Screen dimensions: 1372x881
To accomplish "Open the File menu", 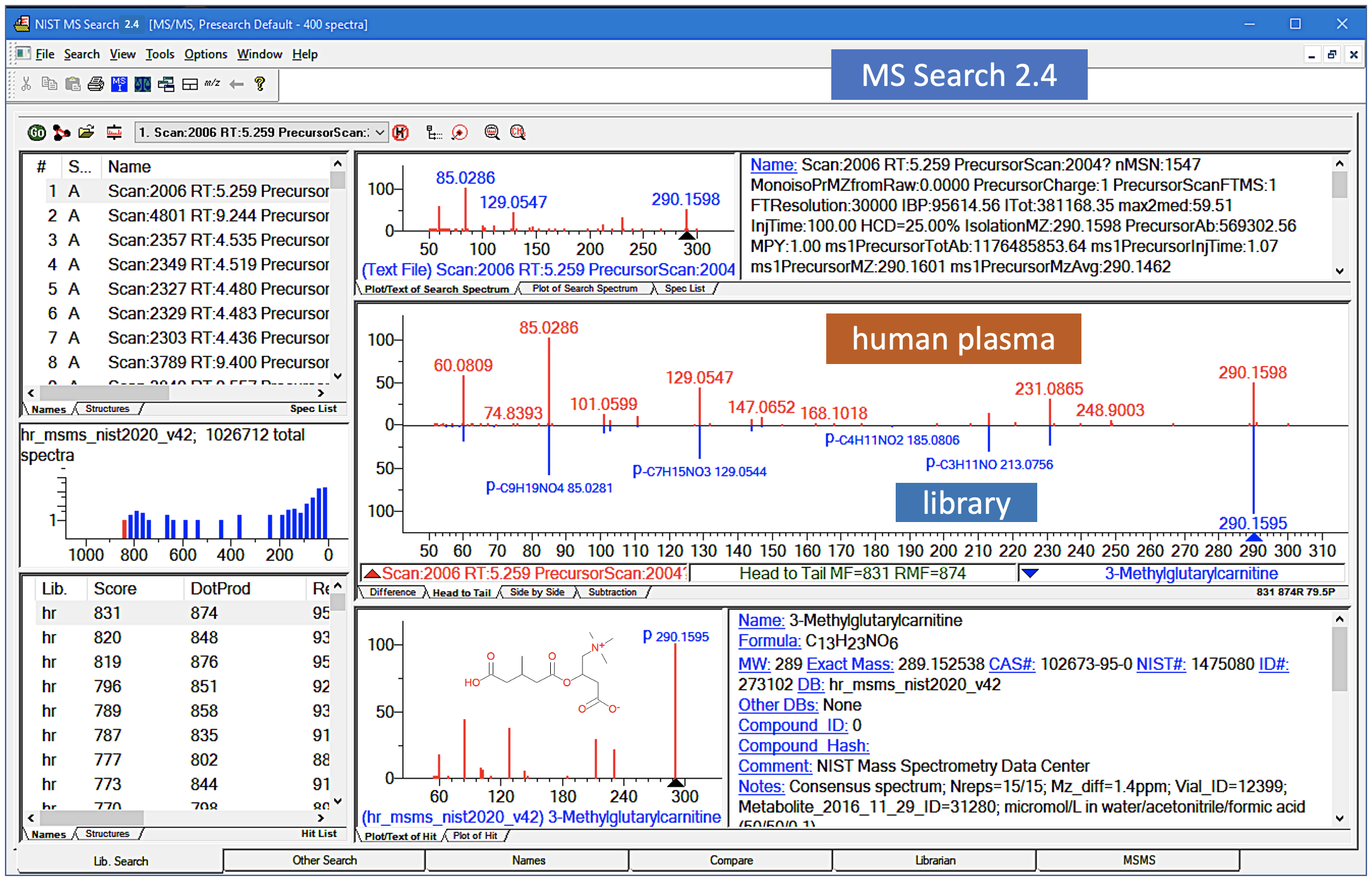I will point(45,54).
